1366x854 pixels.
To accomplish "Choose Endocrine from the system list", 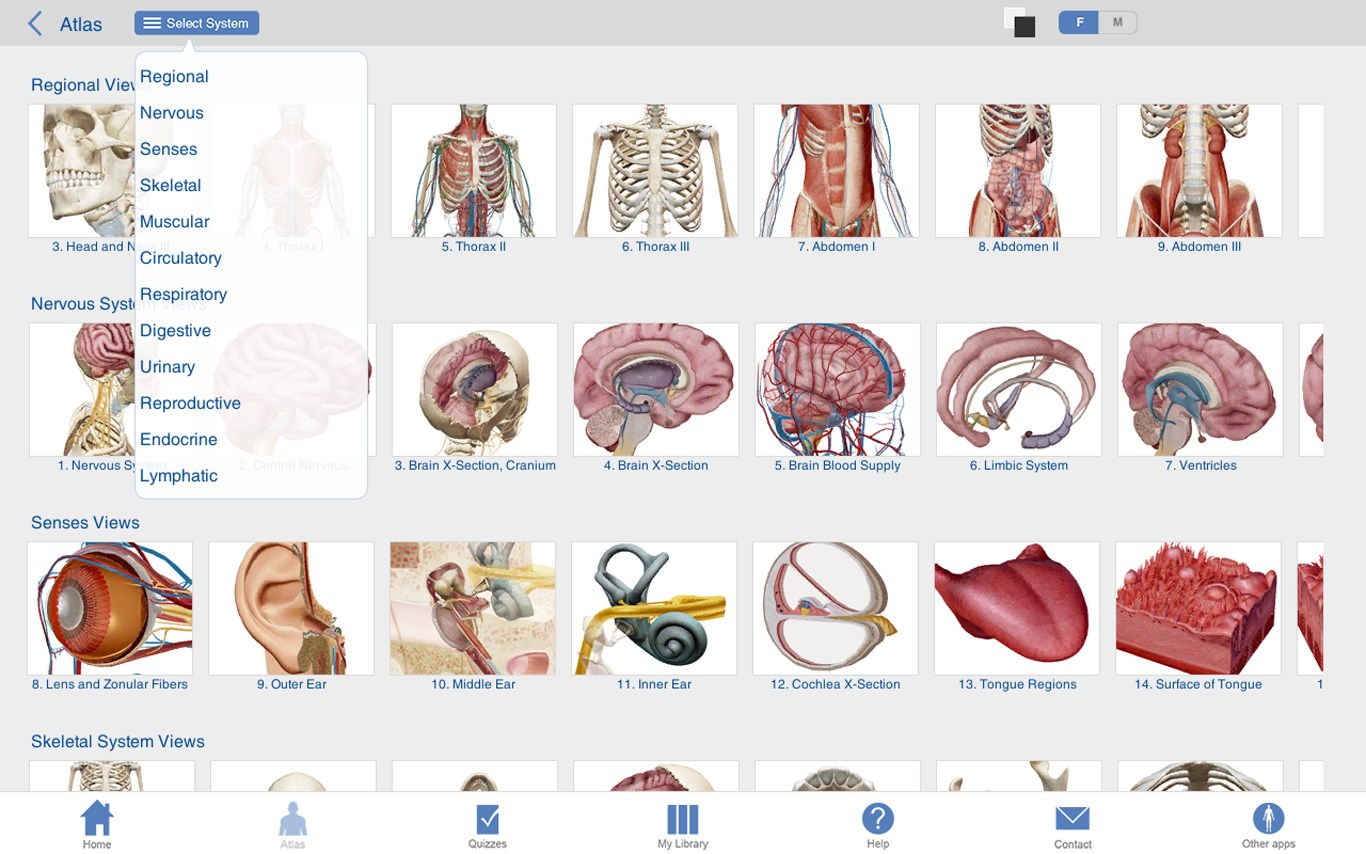I will 179,439.
